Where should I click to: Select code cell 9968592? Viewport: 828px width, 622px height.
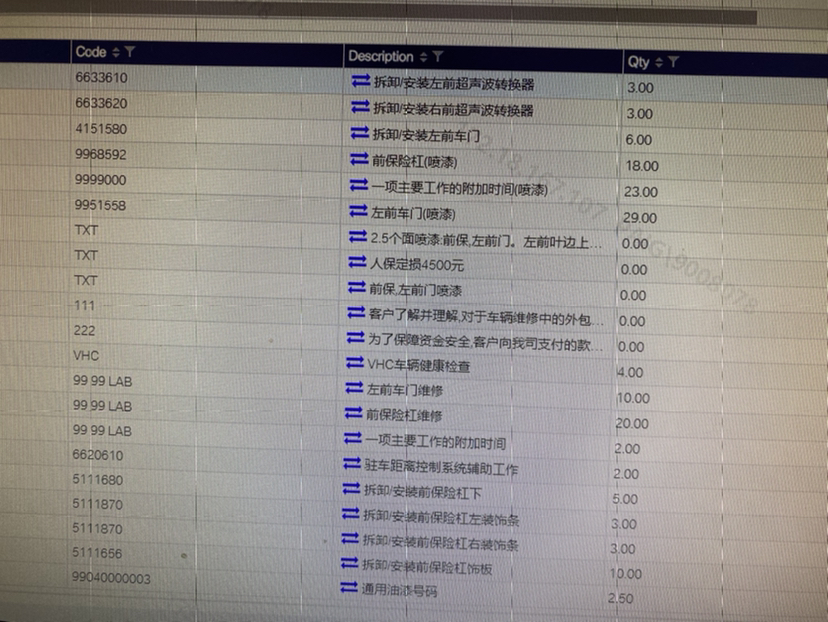(x=100, y=154)
